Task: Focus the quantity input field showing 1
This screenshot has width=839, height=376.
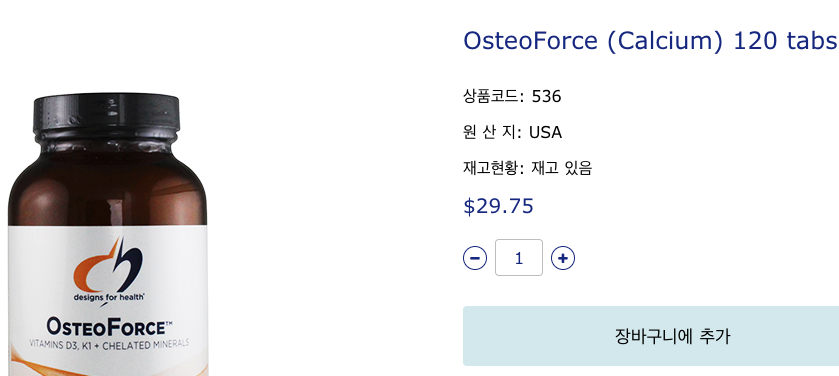Action: [518, 258]
